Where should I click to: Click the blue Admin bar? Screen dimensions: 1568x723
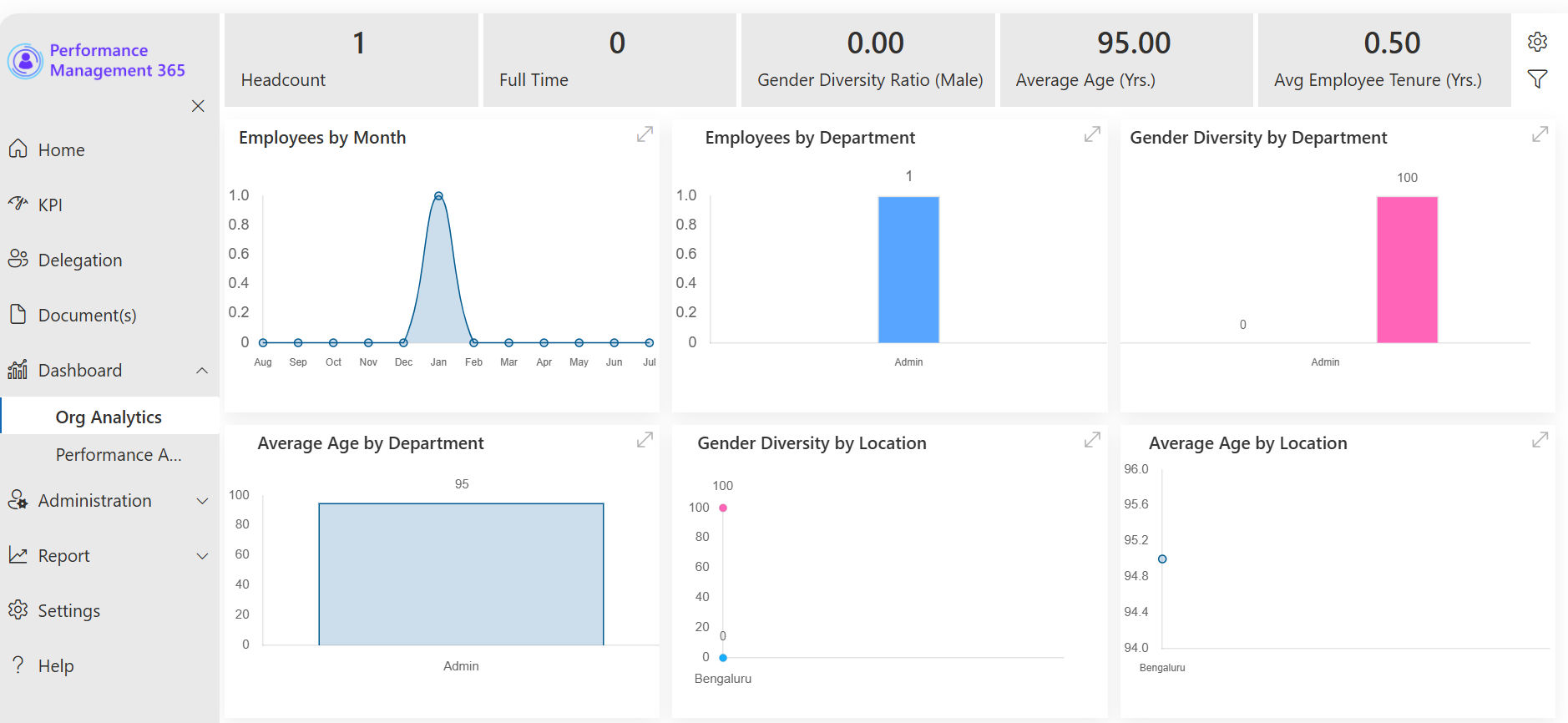click(908, 270)
